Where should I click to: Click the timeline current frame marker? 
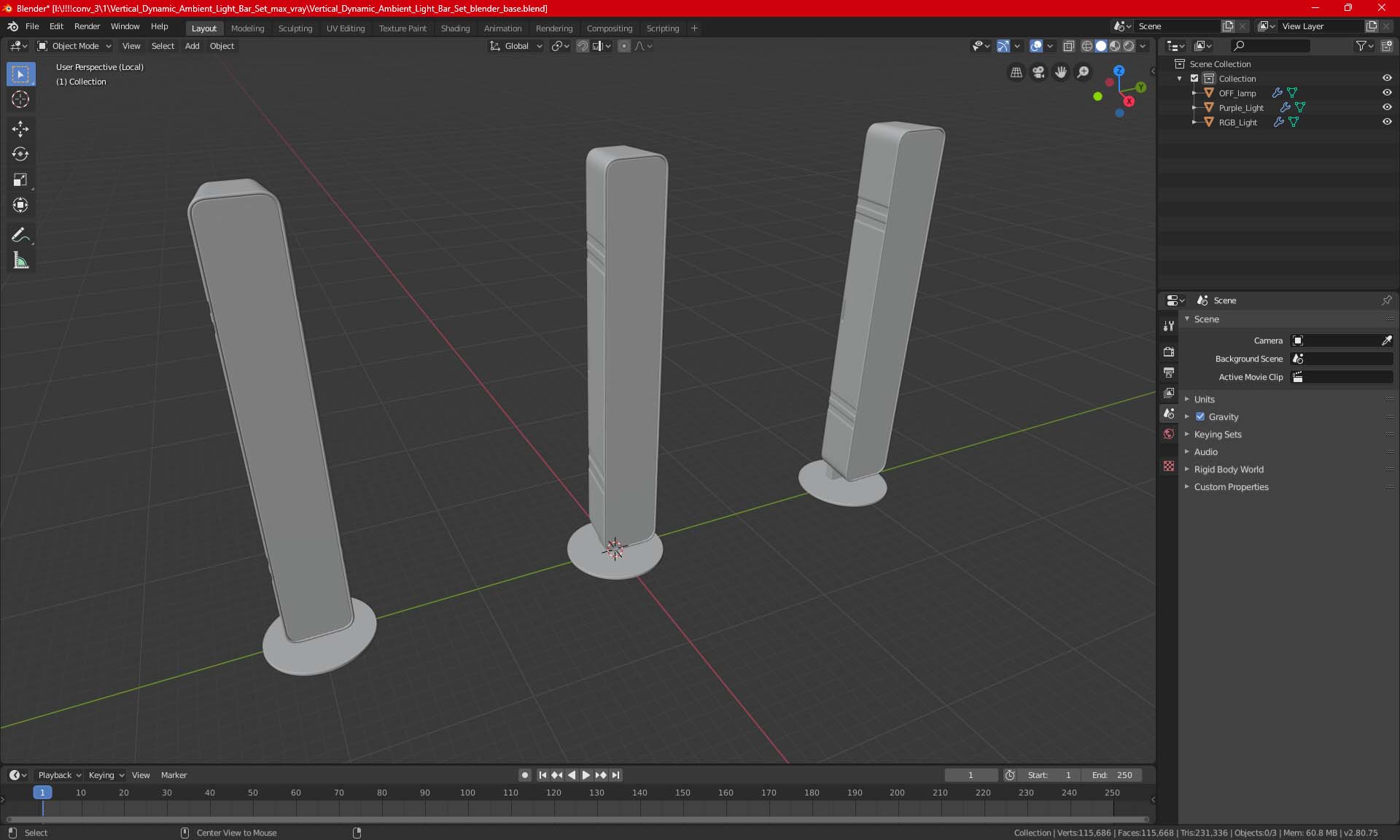(42, 793)
